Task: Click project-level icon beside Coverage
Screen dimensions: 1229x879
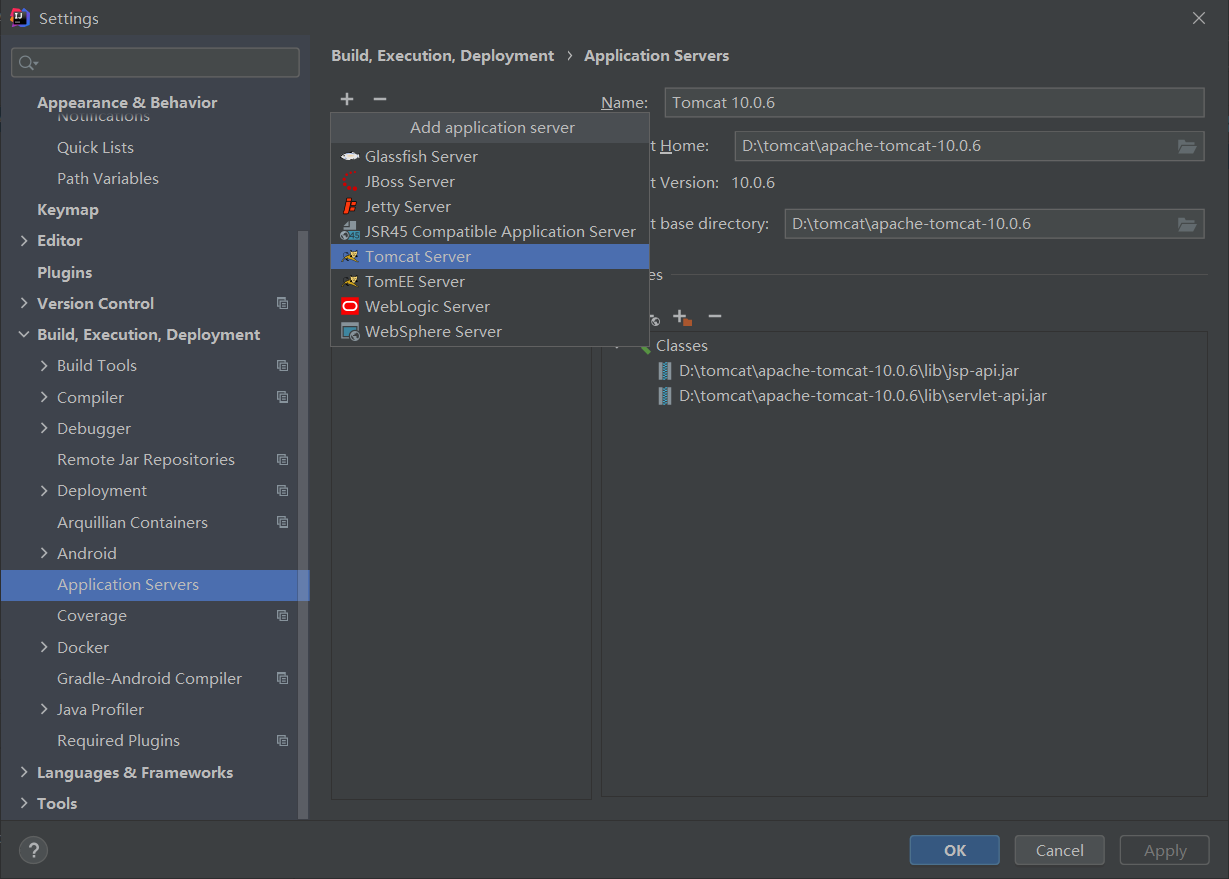Action: click(x=282, y=616)
